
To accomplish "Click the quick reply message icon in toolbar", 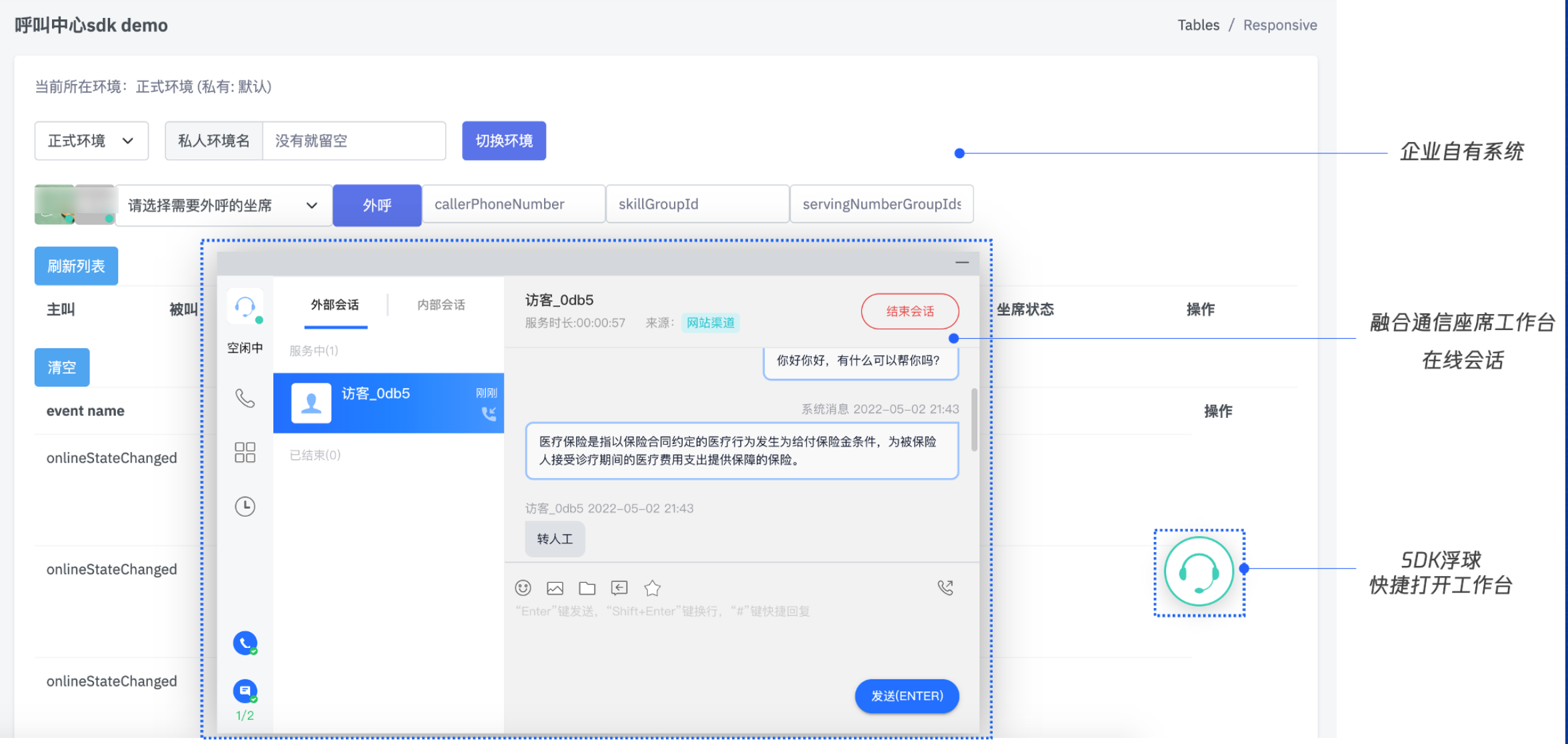I will pos(619,587).
